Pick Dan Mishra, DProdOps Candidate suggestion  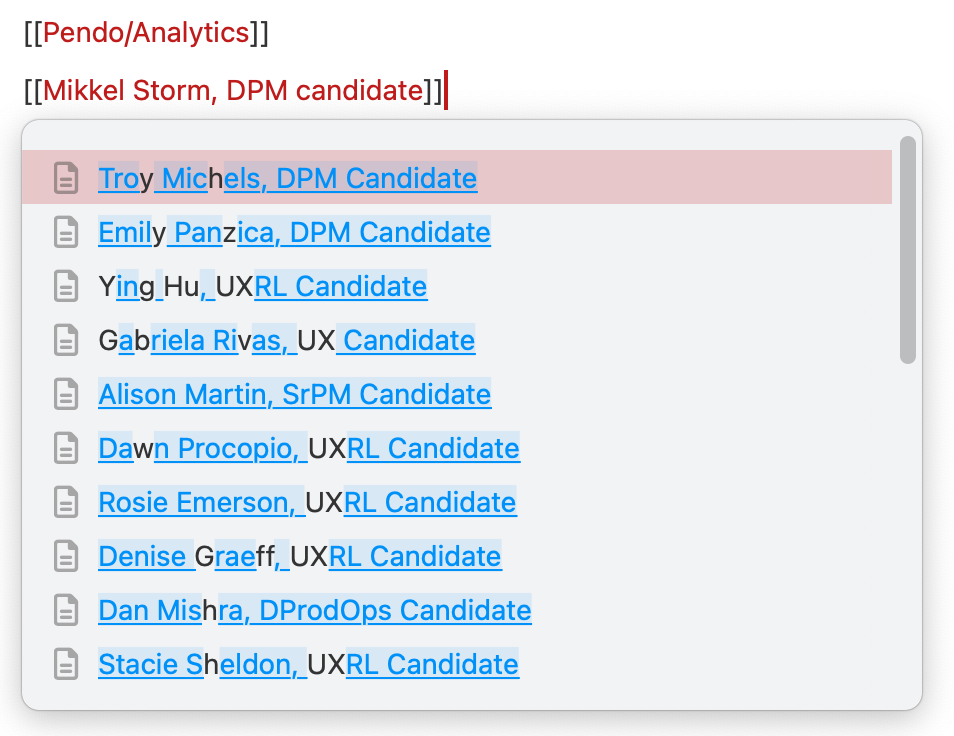pyautogui.click(x=457, y=610)
